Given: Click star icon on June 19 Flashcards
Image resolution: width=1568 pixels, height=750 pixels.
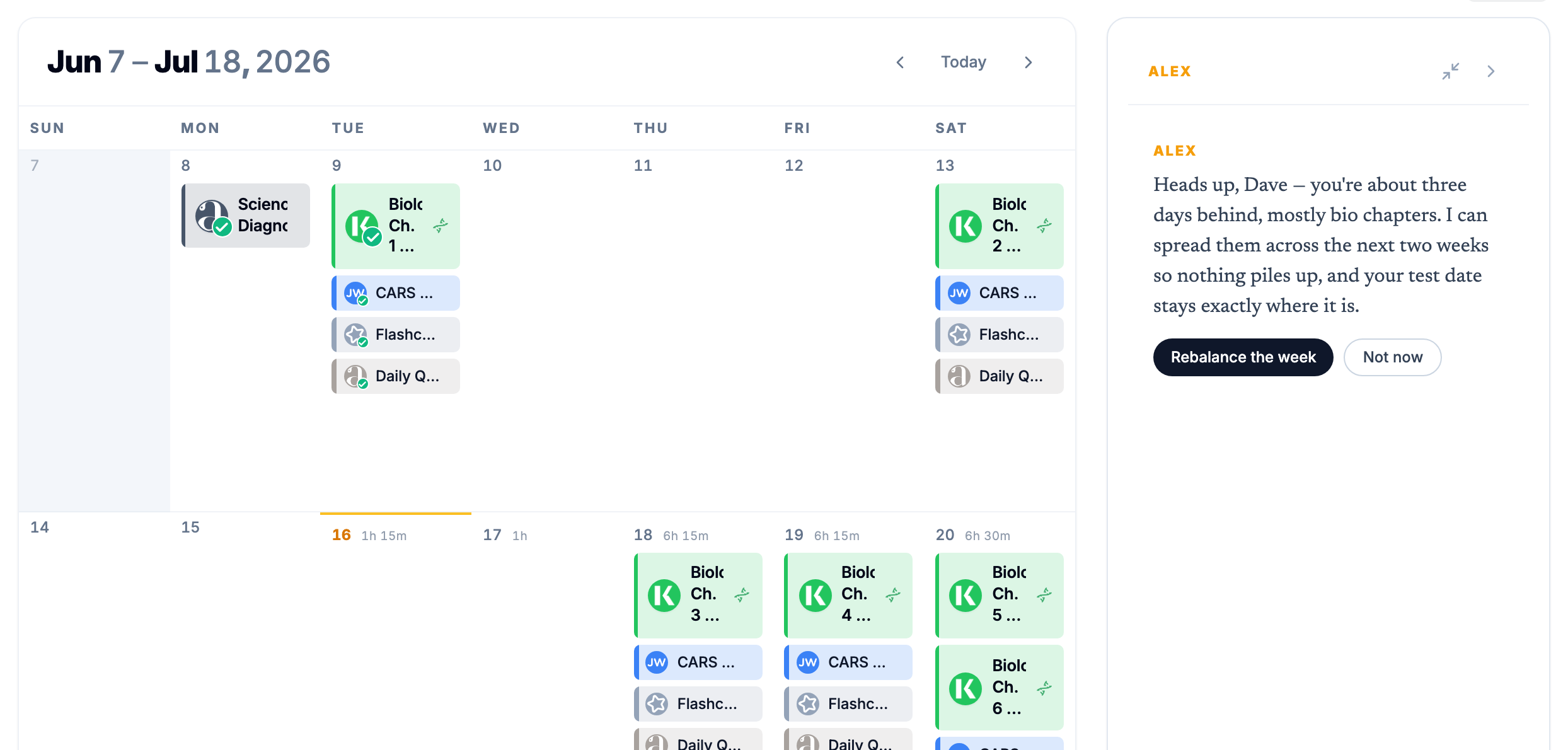Looking at the screenshot, I should (808, 704).
